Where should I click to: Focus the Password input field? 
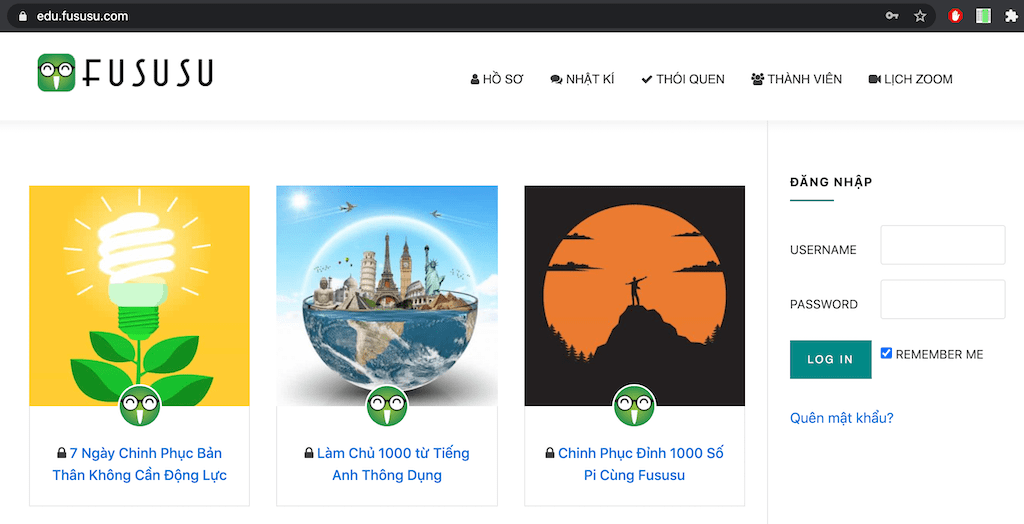(942, 299)
